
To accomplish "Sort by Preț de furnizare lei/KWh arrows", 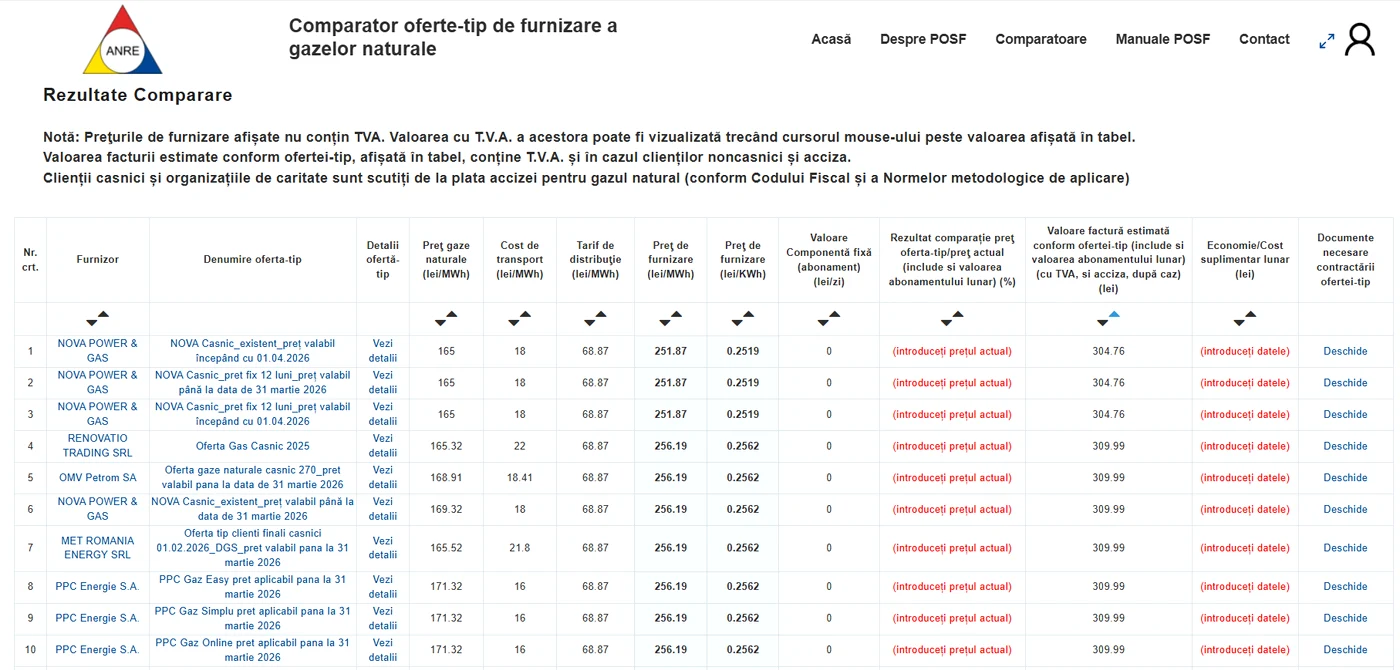I will [x=743, y=319].
